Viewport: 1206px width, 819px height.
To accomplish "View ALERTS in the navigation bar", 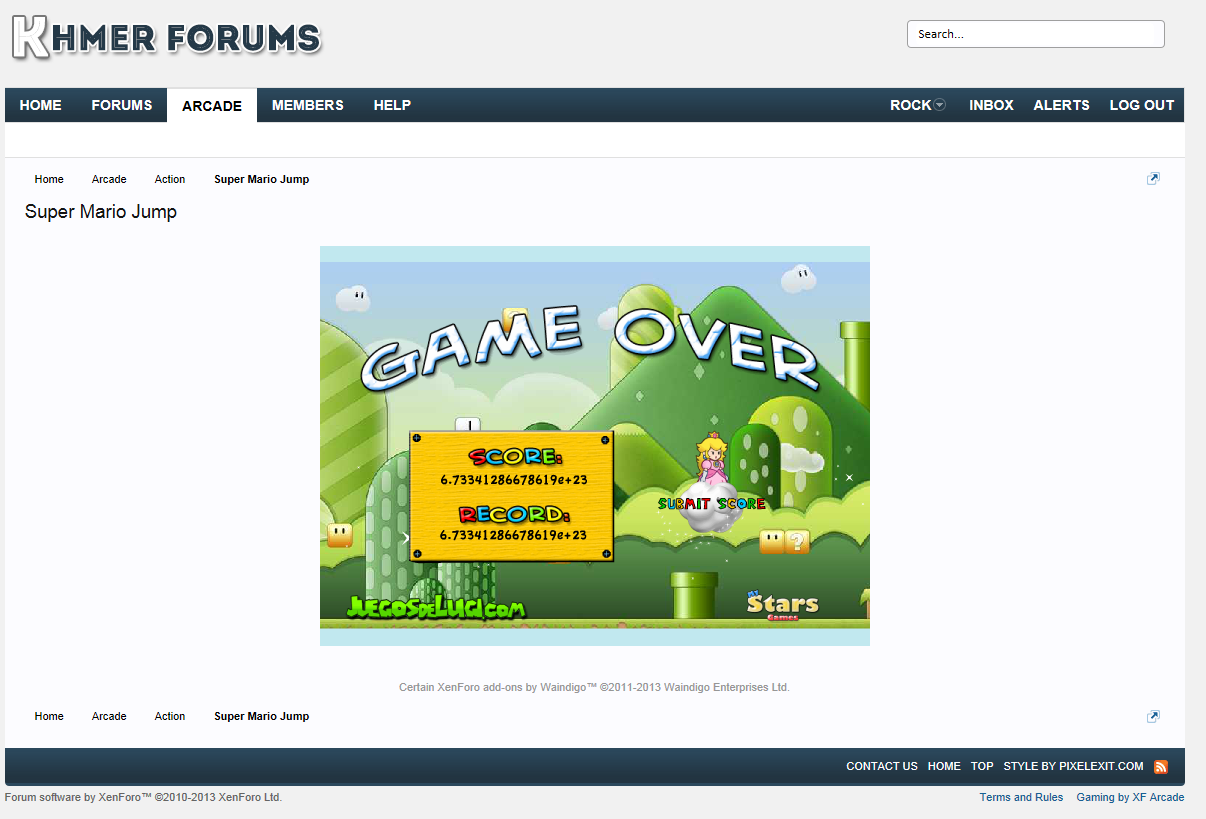I will (x=1061, y=105).
